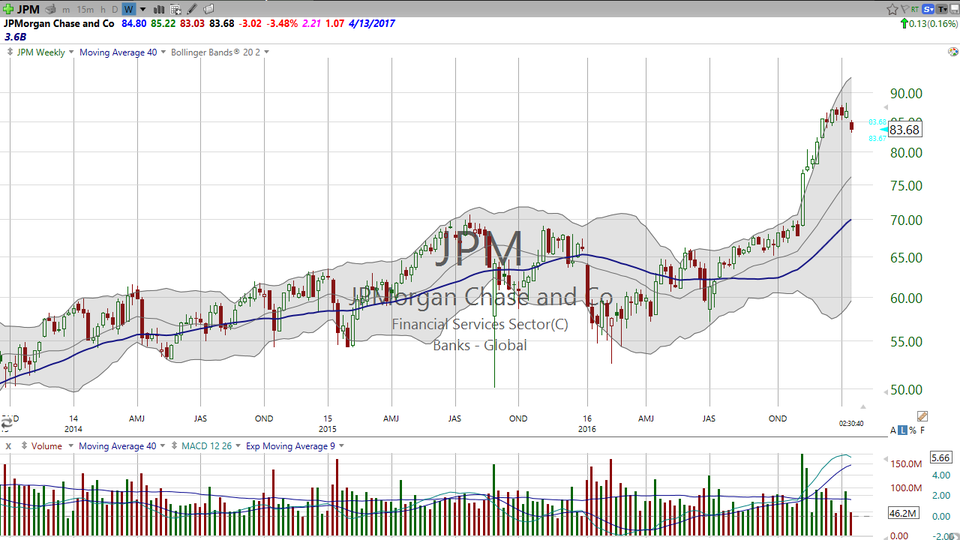
Task: Toggle the A arithmetic scale option
Action: (x=893, y=430)
